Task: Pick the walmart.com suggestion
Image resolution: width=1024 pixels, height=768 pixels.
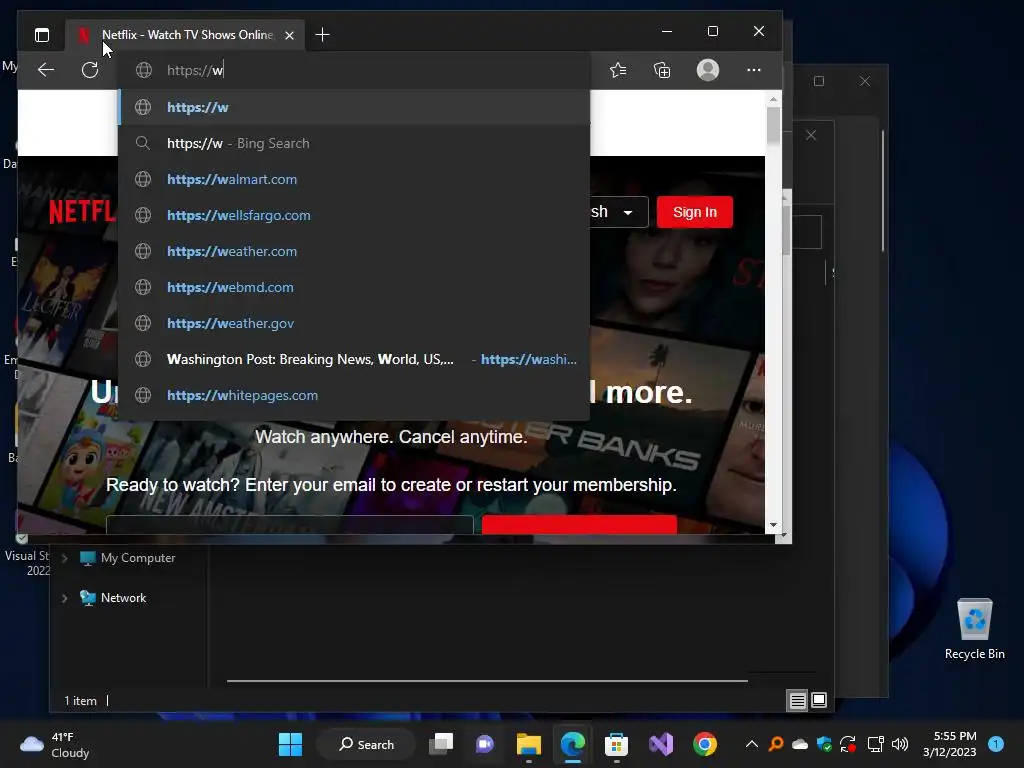Action: [355, 179]
